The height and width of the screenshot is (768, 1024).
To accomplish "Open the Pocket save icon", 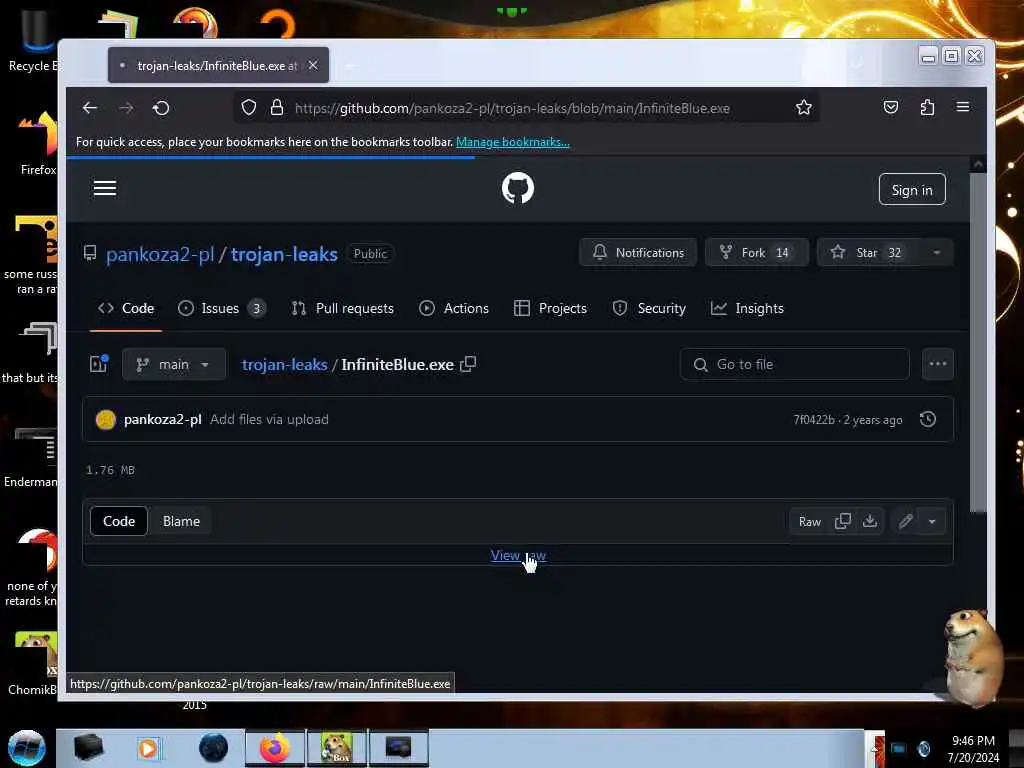I will 891,107.
